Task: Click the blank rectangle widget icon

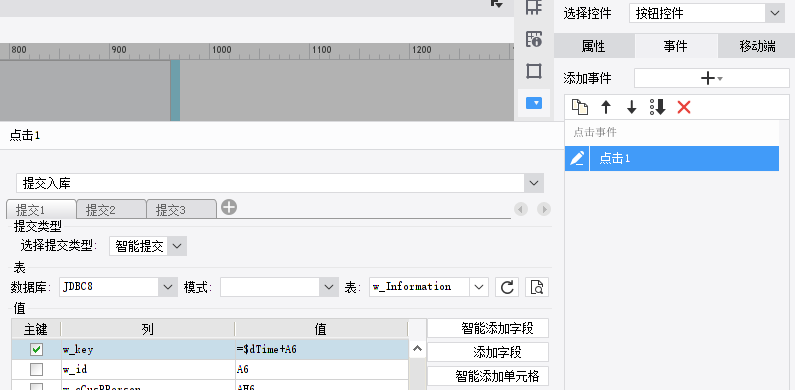Action: click(x=534, y=71)
